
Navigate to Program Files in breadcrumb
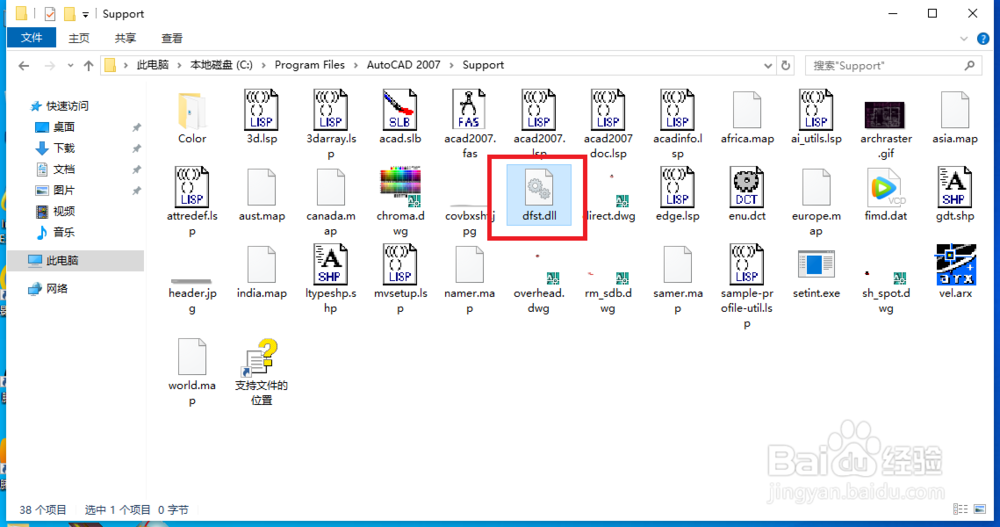pyautogui.click(x=309, y=65)
